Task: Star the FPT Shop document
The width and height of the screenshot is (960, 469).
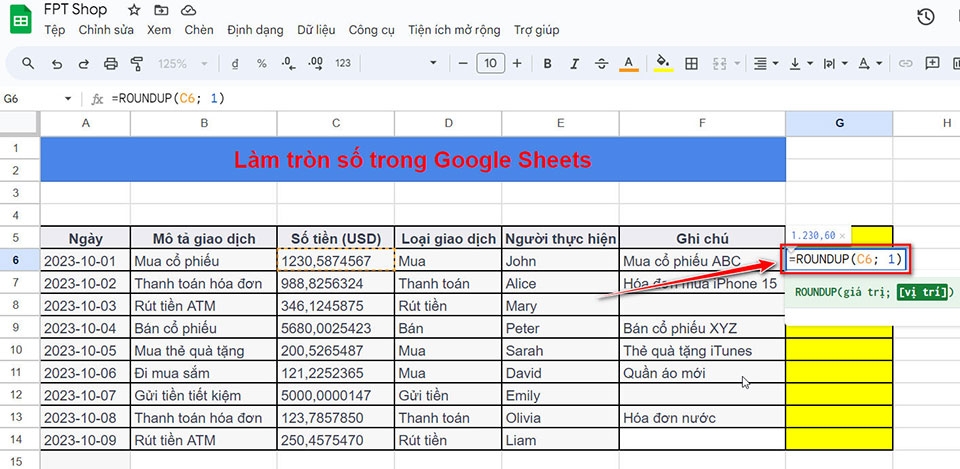Action: pos(134,10)
